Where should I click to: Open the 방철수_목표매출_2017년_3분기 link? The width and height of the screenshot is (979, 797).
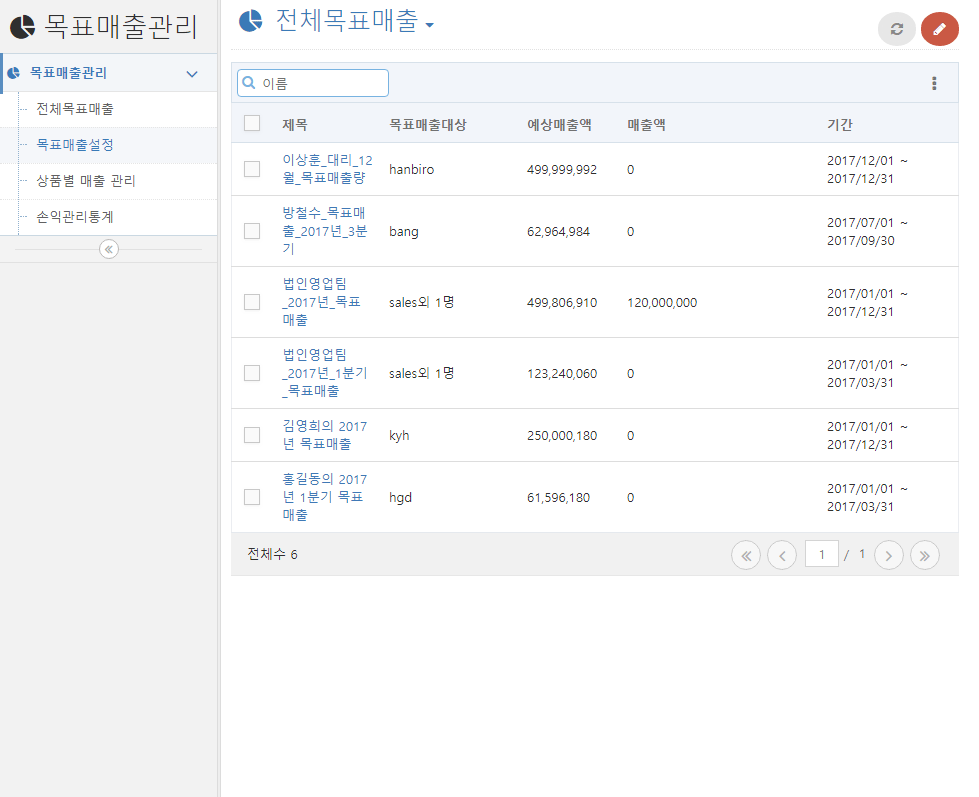point(325,231)
